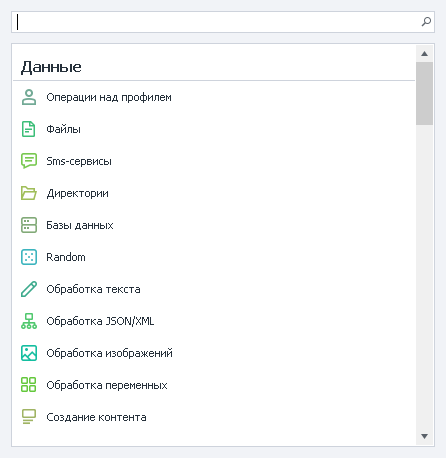Click the Создание контента monitor icon

tap(29, 417)
